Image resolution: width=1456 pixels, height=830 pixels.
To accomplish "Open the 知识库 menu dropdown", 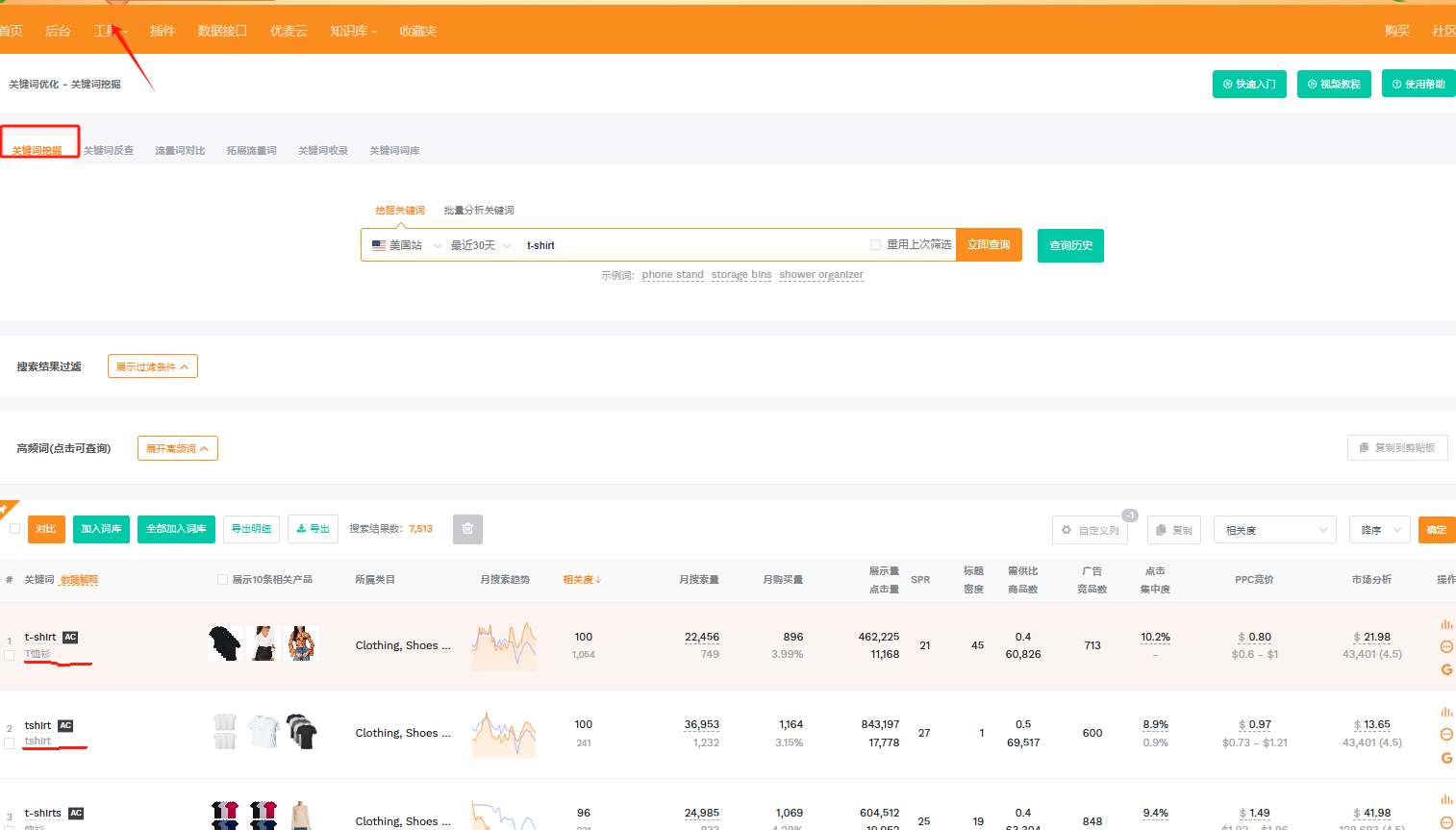I will [x=353, y=31].
